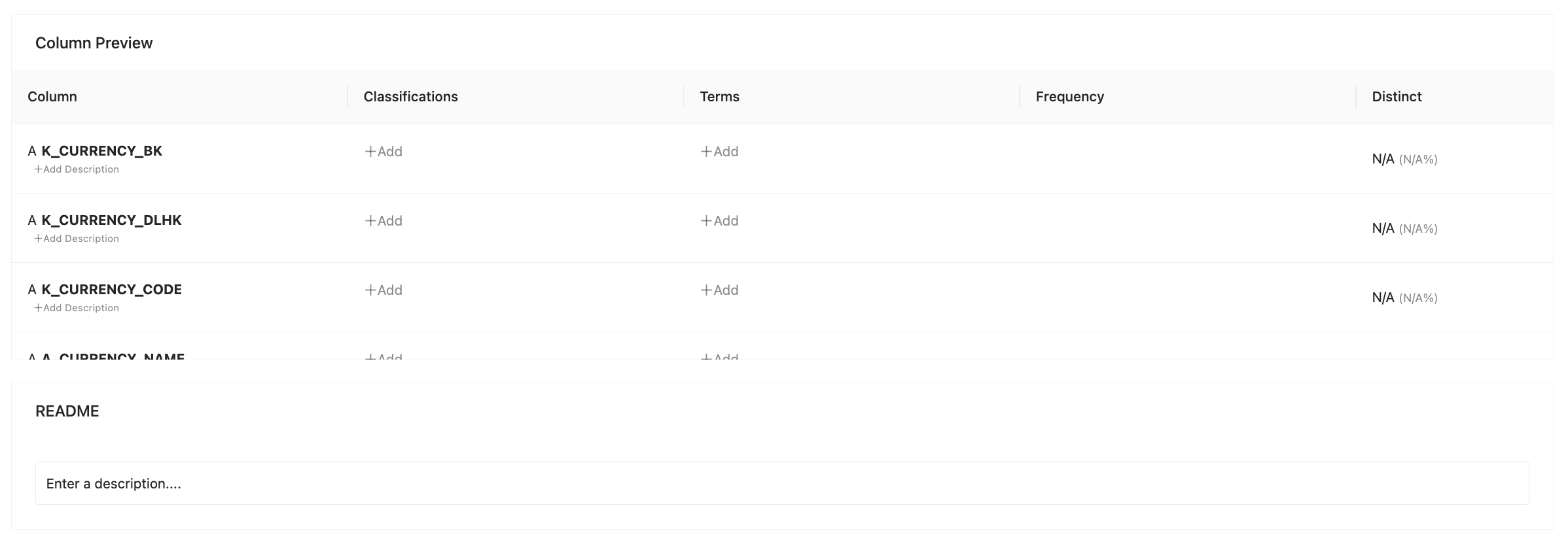Add a classification to K_CURRENCY_CODE
Viewport: 1568px width, 544px height.
383,290
